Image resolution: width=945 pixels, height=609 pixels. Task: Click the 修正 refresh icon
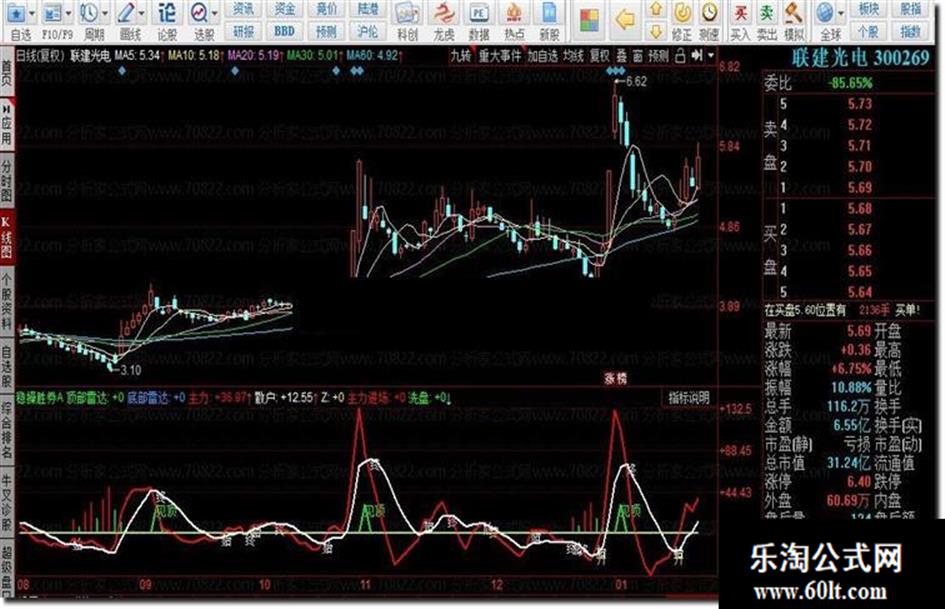[x=682, y=14]
